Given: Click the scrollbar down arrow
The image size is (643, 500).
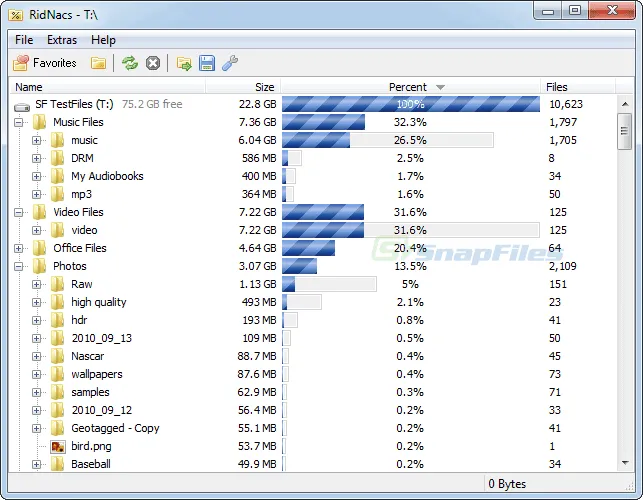Looking at the screenshot, I should pyautogui.click(x=625, y=463).
